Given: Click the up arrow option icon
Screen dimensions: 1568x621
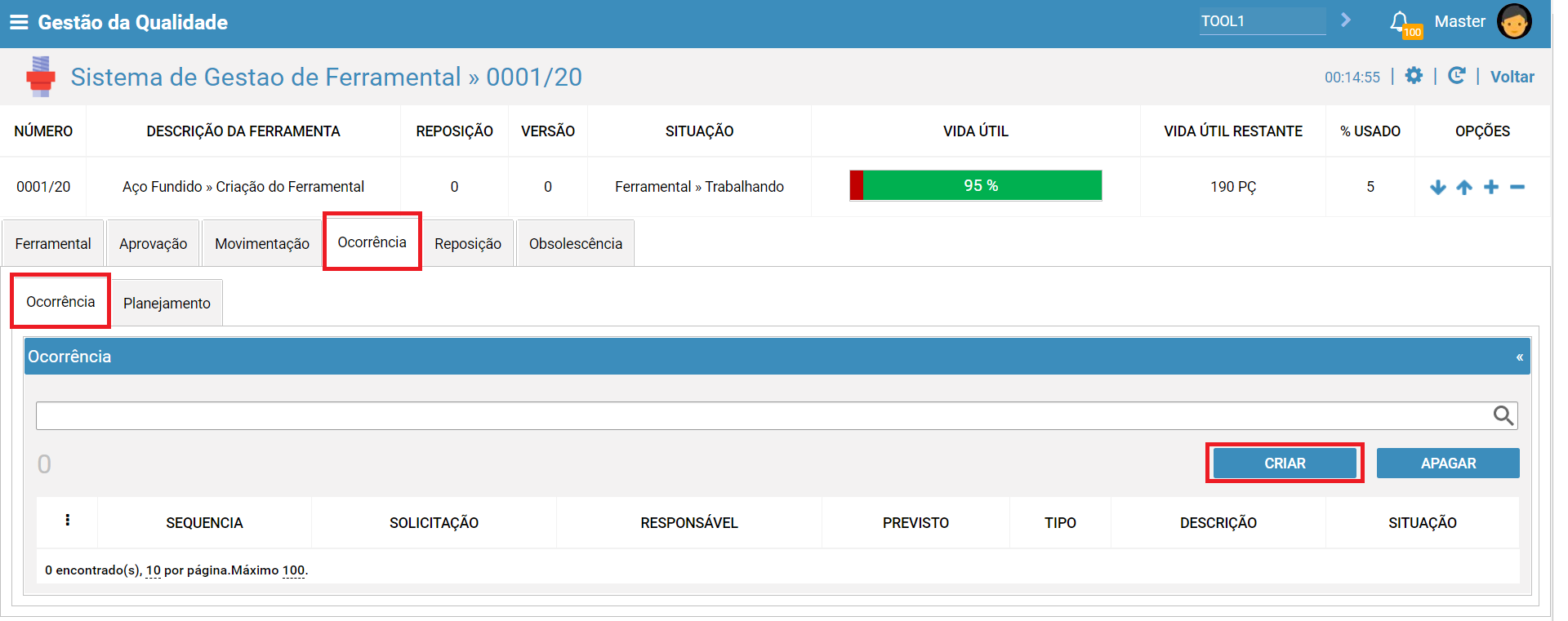Looking at the screenshot, I should point(1464,187).
